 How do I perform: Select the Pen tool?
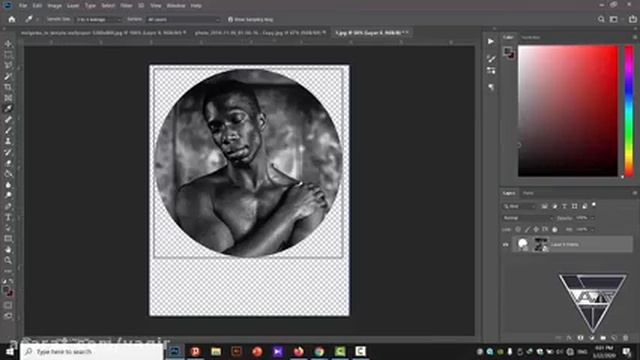coord(8,206)
